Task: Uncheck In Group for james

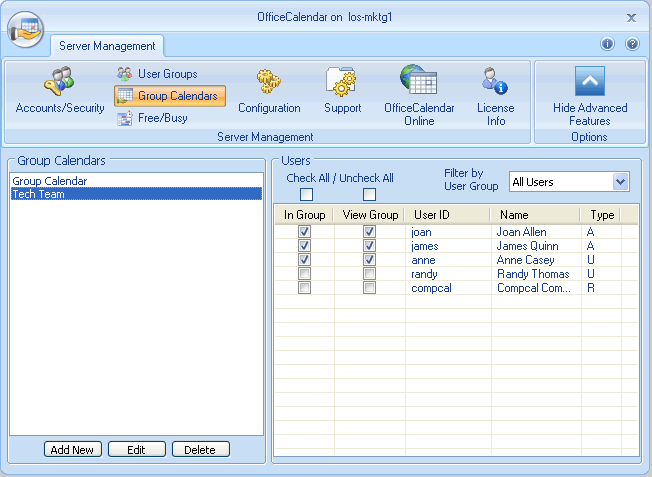Action: coord(304,245)
